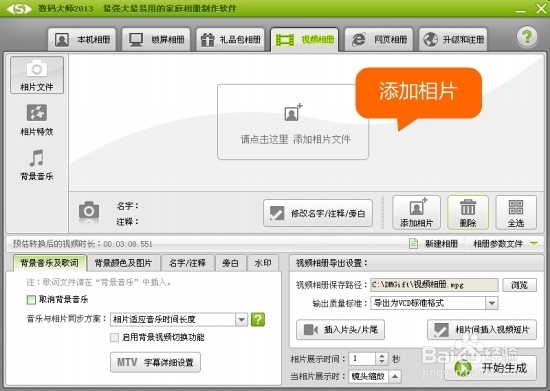Open the 本机相册 tab

pyautogui.click(x=82, y=40)
